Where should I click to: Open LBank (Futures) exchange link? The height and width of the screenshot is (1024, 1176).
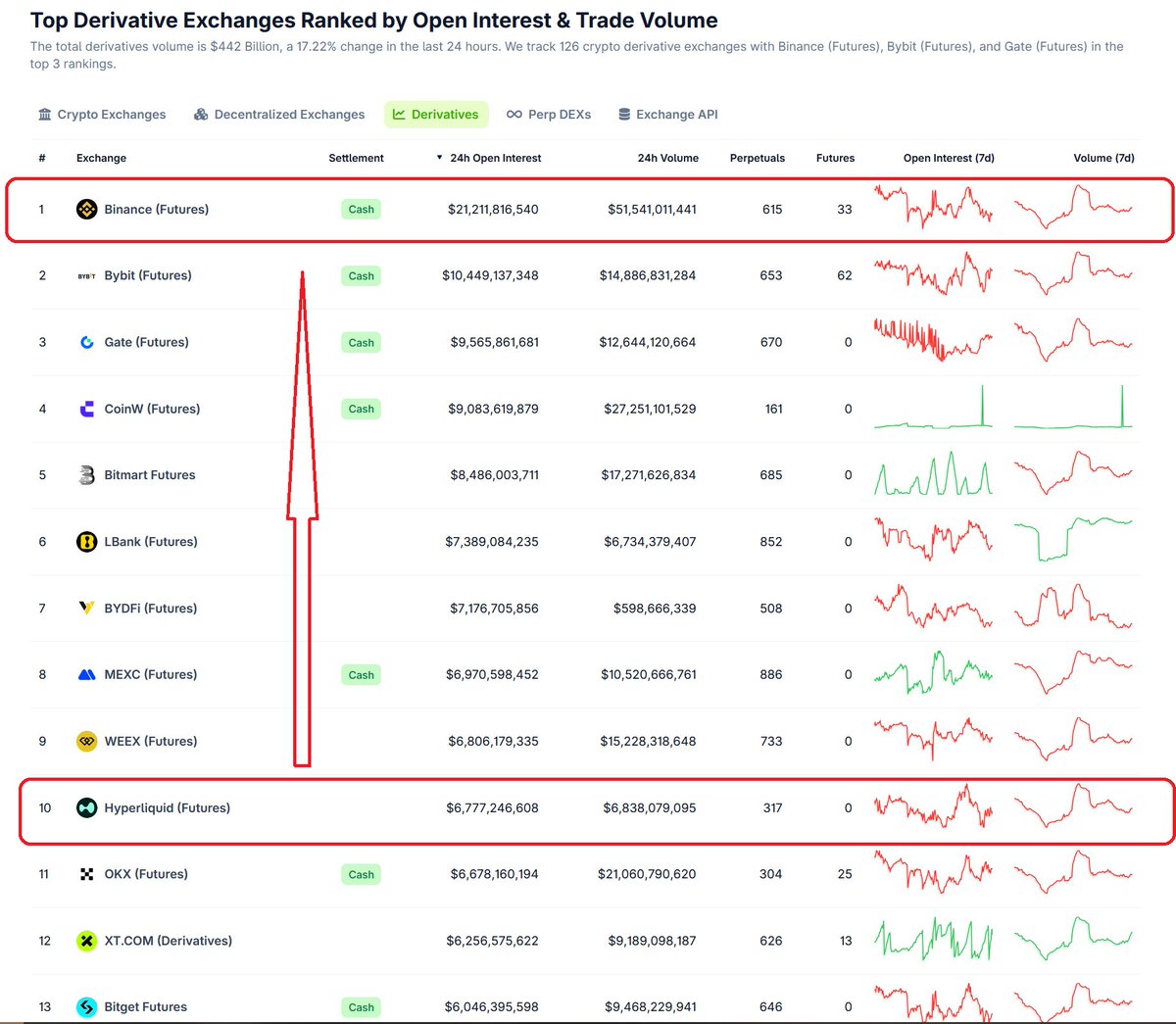point(151,542)
